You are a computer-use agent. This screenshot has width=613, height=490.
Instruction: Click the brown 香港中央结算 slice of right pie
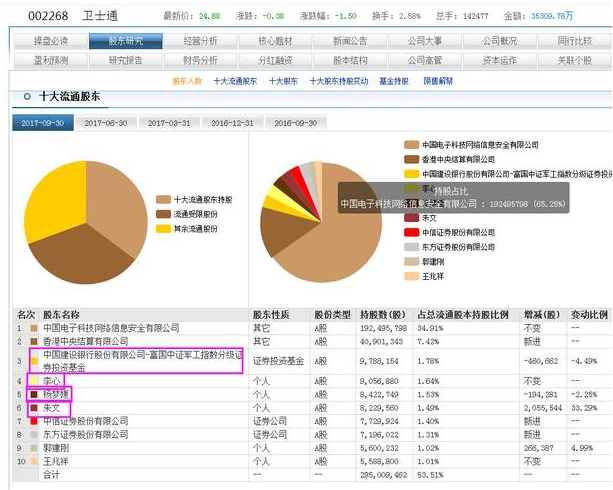tap(285, 233)
